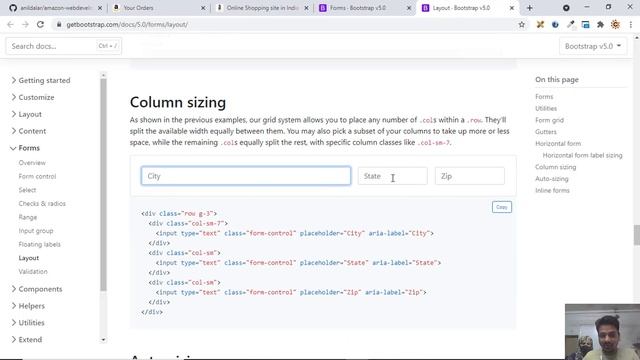Click the Zip input field
Screen dimensions: 640x360
(x=469, y=176)
